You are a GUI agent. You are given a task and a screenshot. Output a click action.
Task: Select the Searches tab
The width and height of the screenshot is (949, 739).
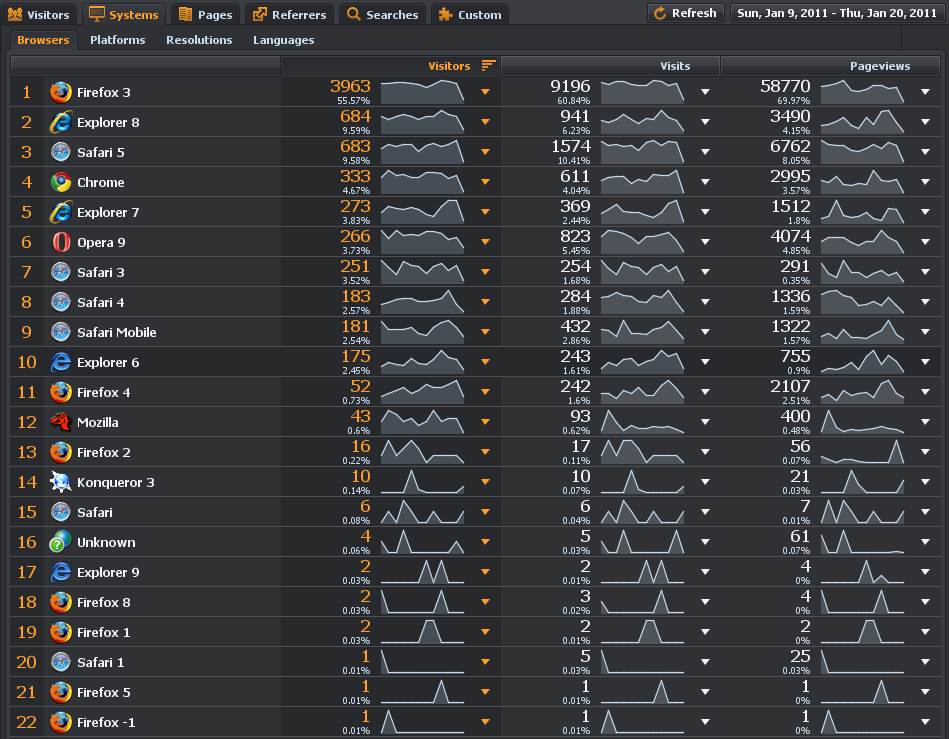382,14
